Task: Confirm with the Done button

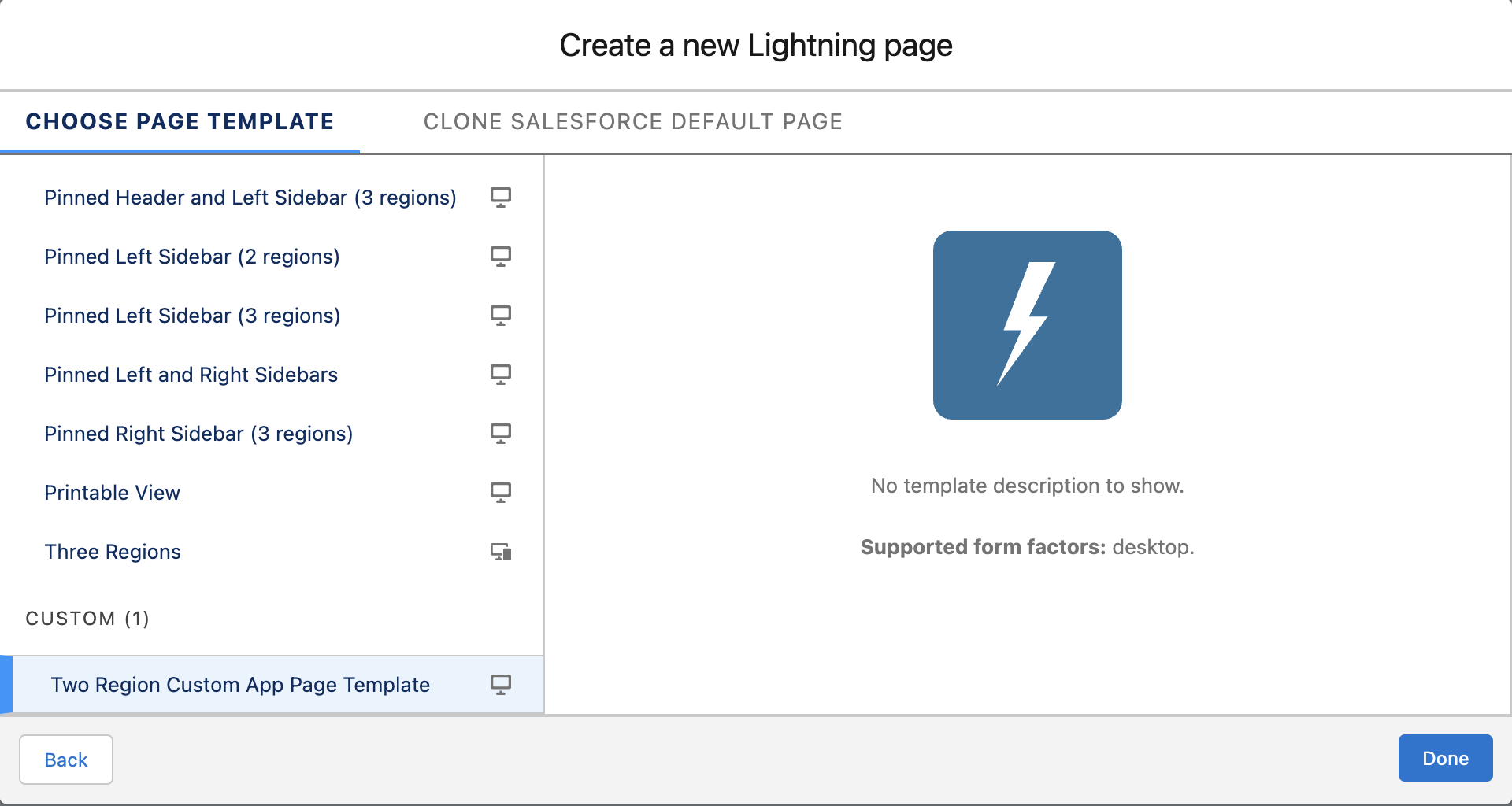Action: click(1445, 758)
